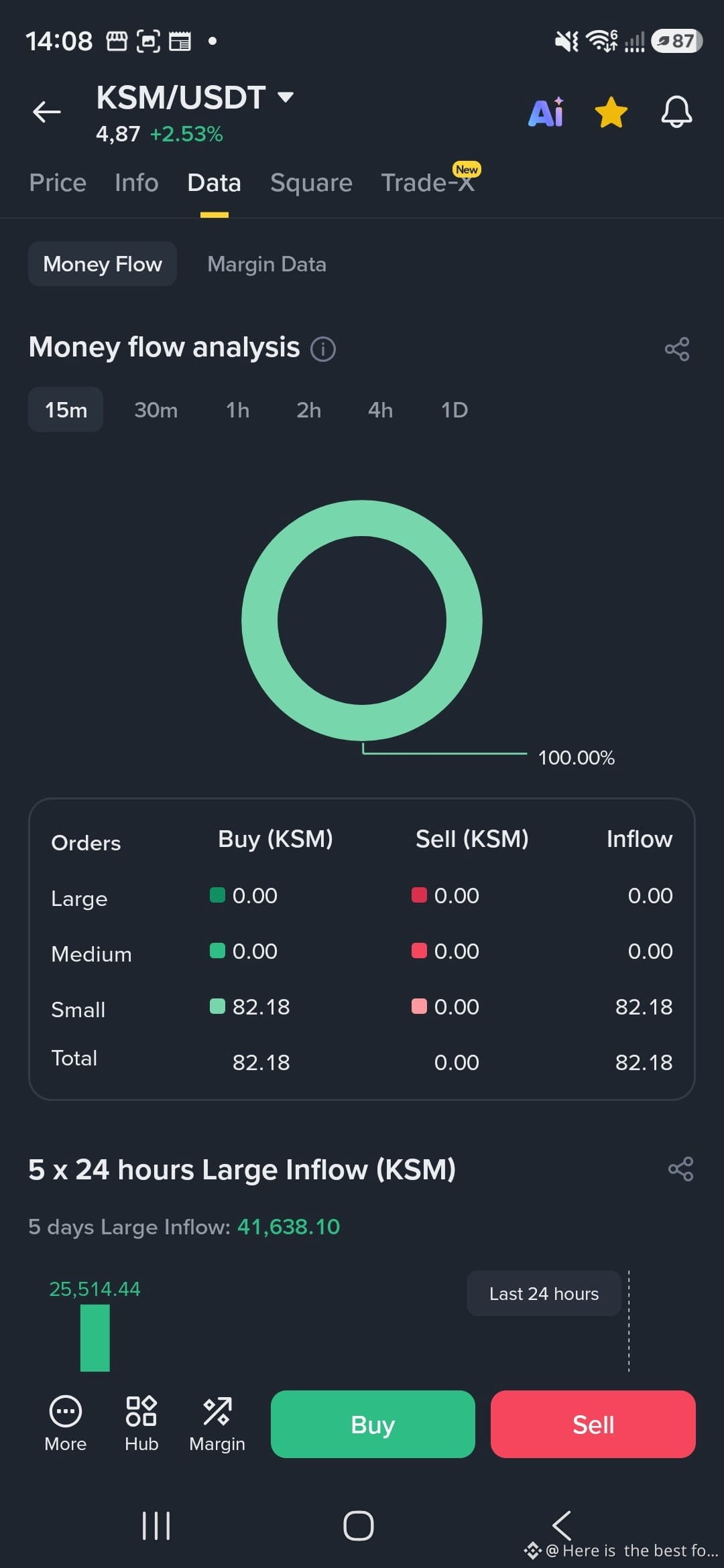Select the 30m timeframe
724x1568 pixels.
coord(156,409)
